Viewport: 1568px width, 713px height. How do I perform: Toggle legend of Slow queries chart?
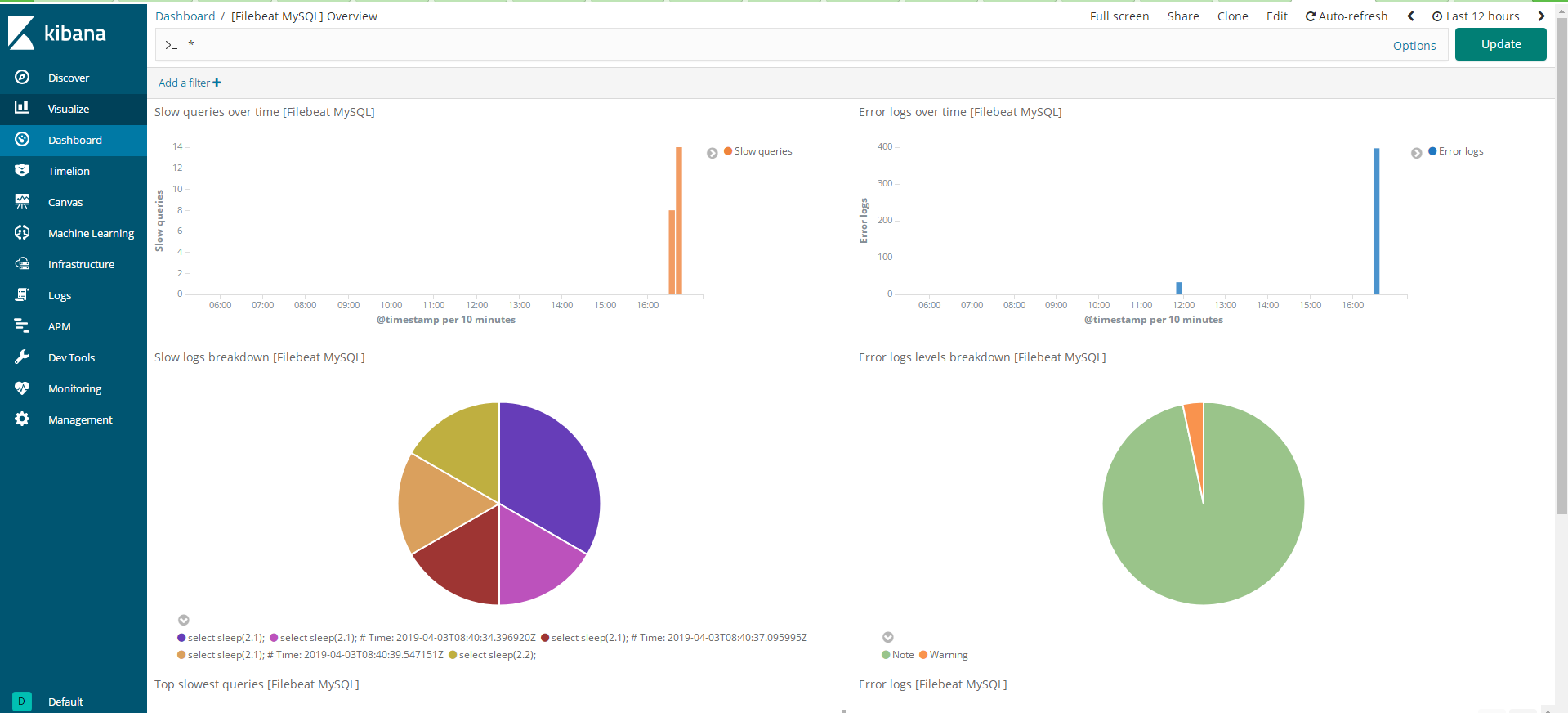[x=713, y=153]
